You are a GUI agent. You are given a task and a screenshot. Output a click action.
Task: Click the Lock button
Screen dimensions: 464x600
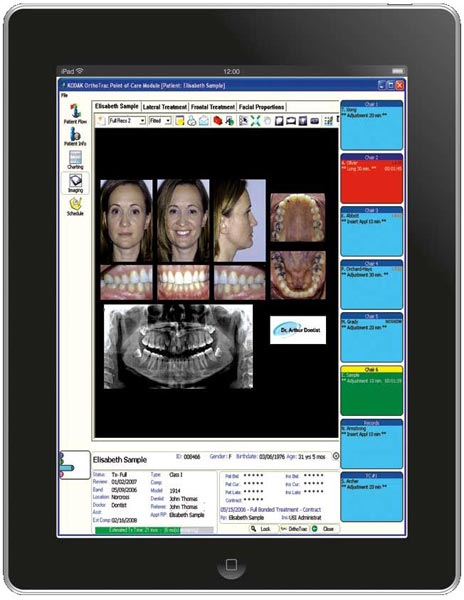(261, 529)
